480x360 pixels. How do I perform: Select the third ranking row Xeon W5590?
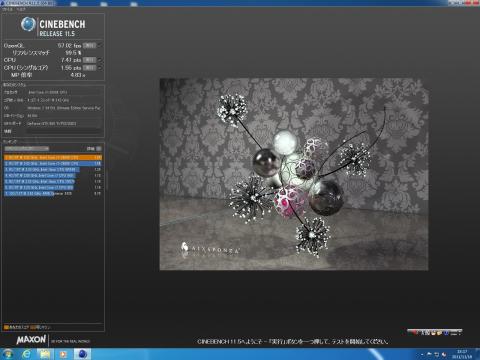(x=53, y=170)
